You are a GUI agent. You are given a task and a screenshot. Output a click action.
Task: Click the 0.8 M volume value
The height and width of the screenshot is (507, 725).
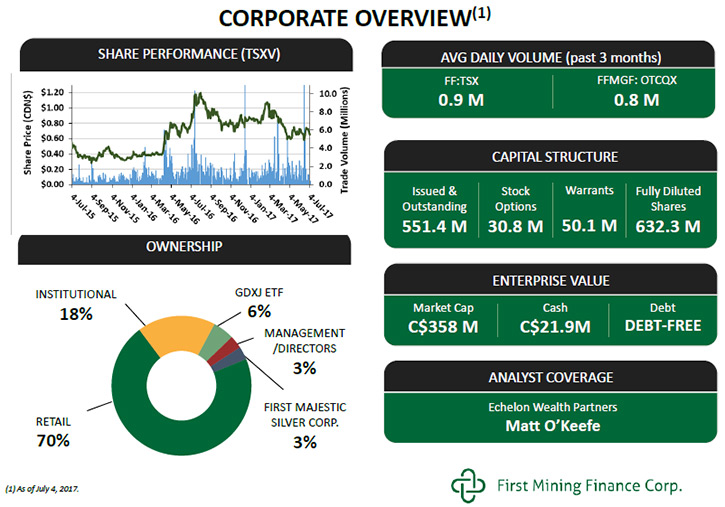(x=636, y=99)
